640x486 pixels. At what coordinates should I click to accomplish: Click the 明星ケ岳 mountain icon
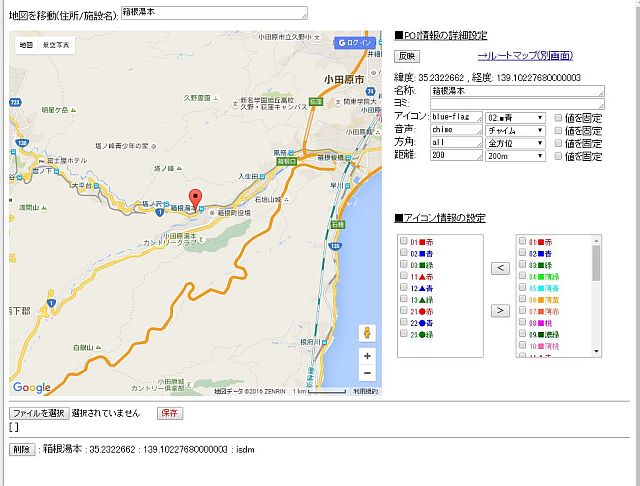(x=73, y=110)
